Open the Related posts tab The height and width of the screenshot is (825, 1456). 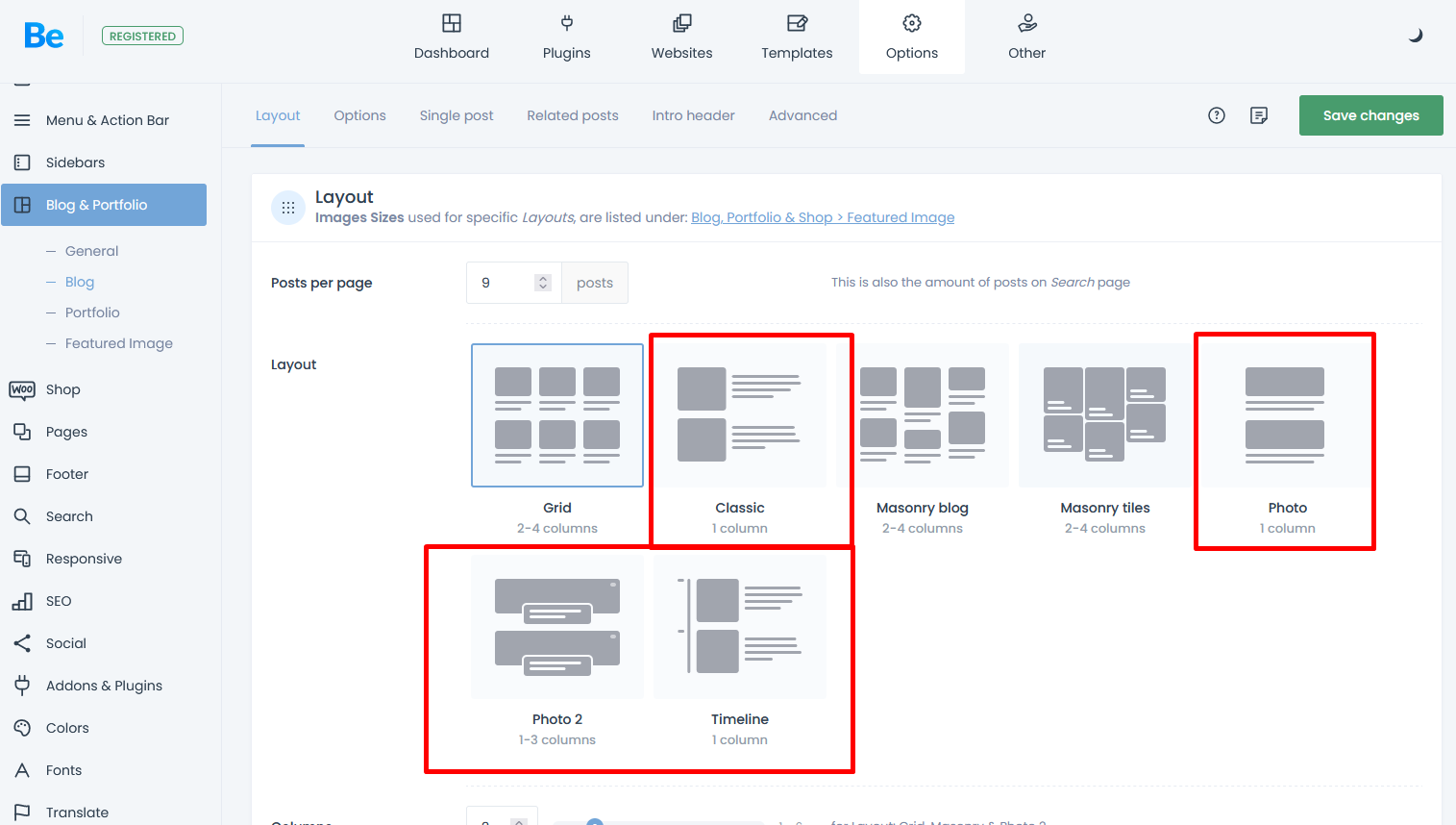tap(573, 115)
